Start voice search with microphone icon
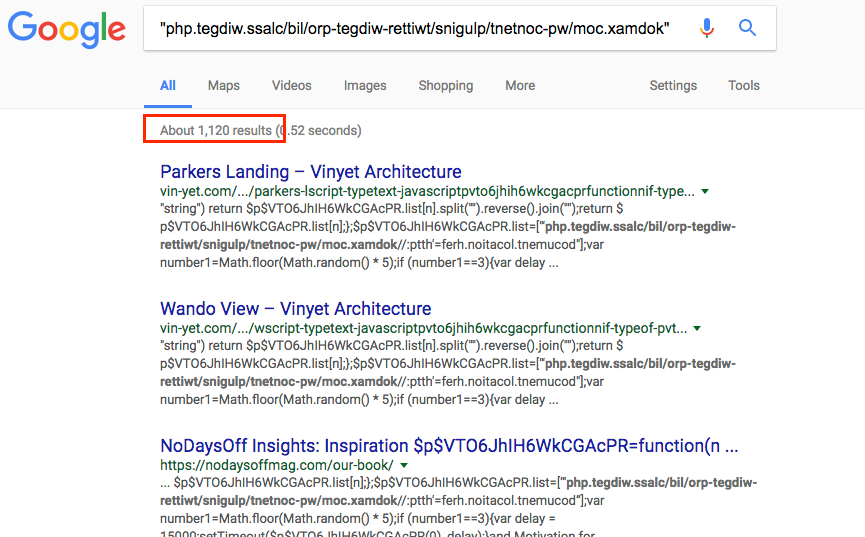 click(x=707, y=28)
